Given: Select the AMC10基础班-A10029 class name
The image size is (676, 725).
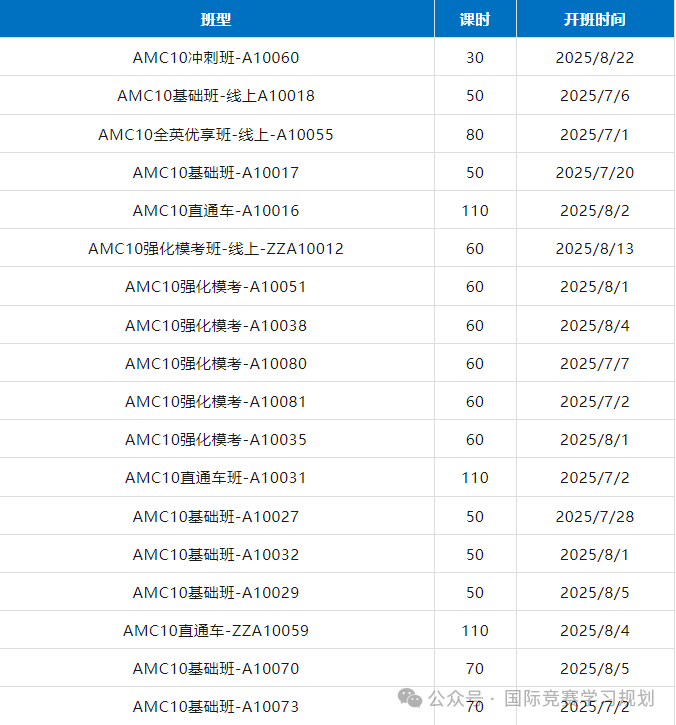Looking at the screenshot, I should tap(216, 592).
